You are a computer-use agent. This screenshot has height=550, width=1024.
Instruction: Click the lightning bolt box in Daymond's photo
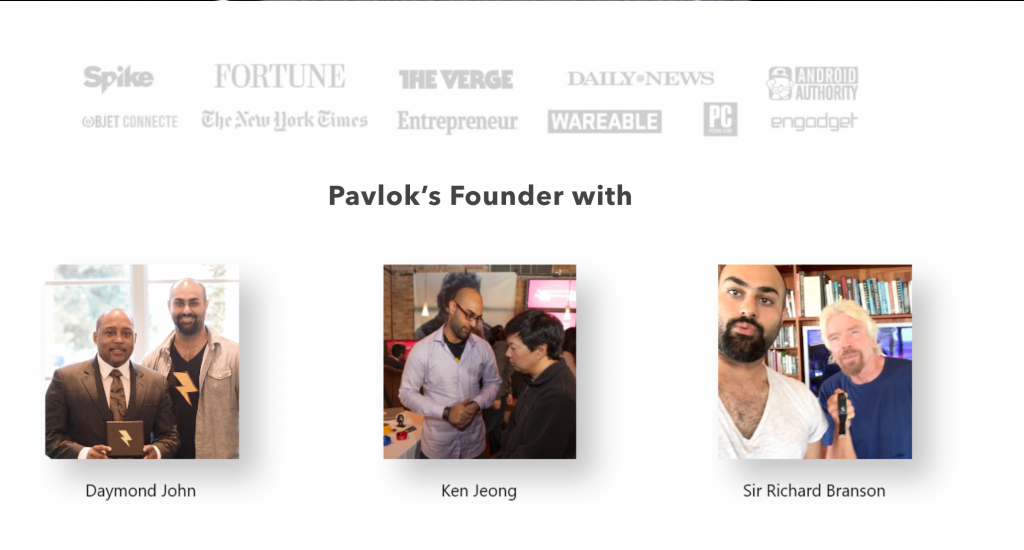(x=125, y=438)
